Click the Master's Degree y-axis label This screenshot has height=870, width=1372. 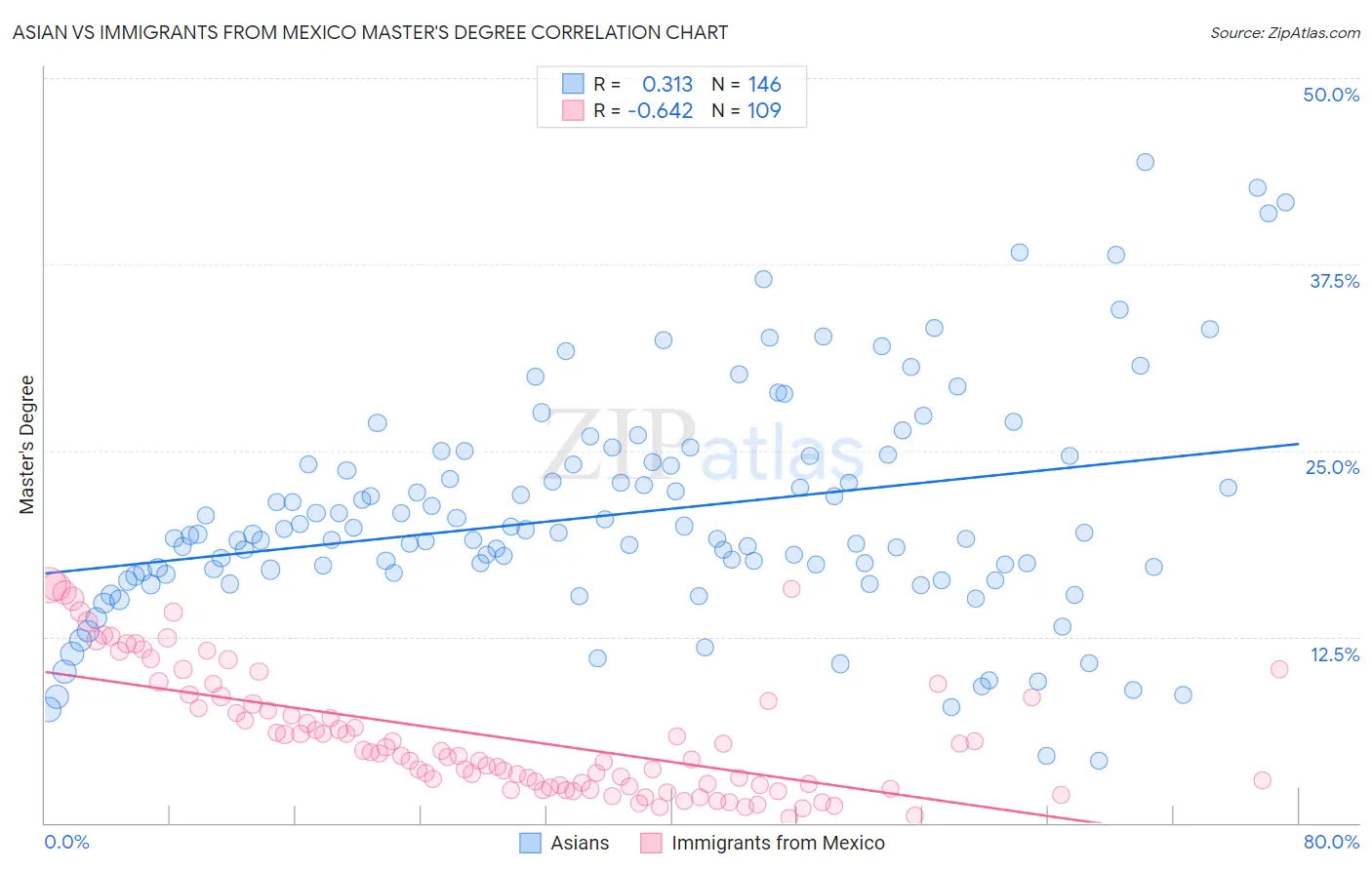pyautogui.click(x=27, y=445)
